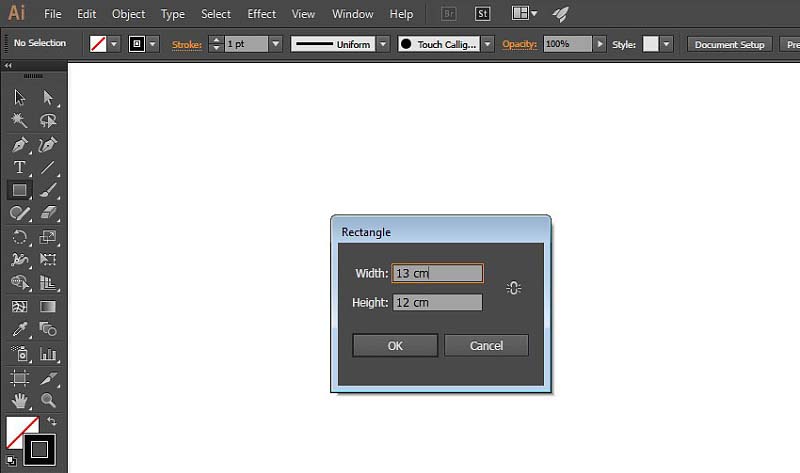Select the Paintbrush tool

[x=48, y=190]
